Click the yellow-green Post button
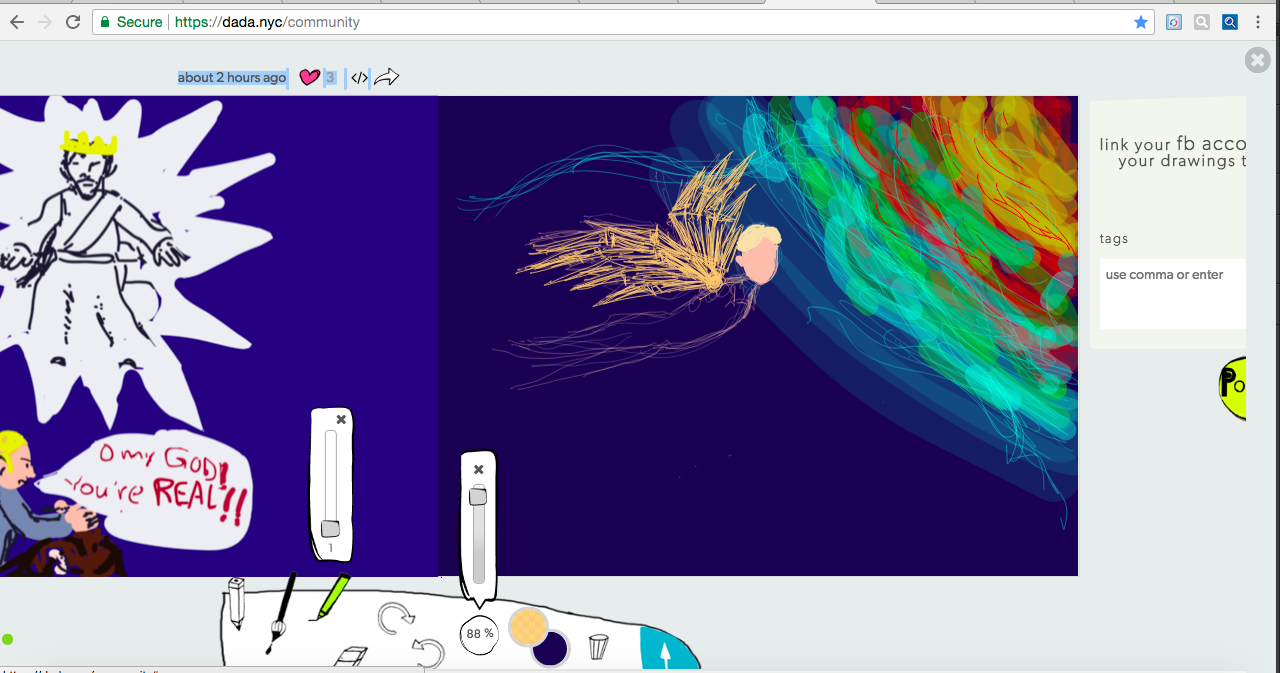Viewport: 1280px width, 673px height. (x=1233, y=388)
